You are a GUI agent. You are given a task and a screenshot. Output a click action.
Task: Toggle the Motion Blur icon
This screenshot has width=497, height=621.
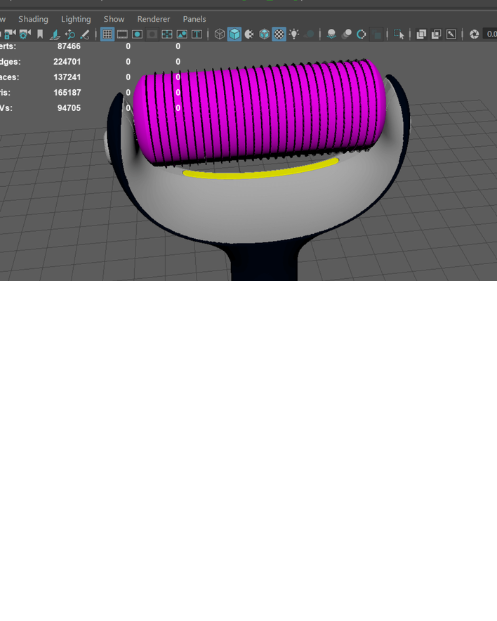coord(347,34)
